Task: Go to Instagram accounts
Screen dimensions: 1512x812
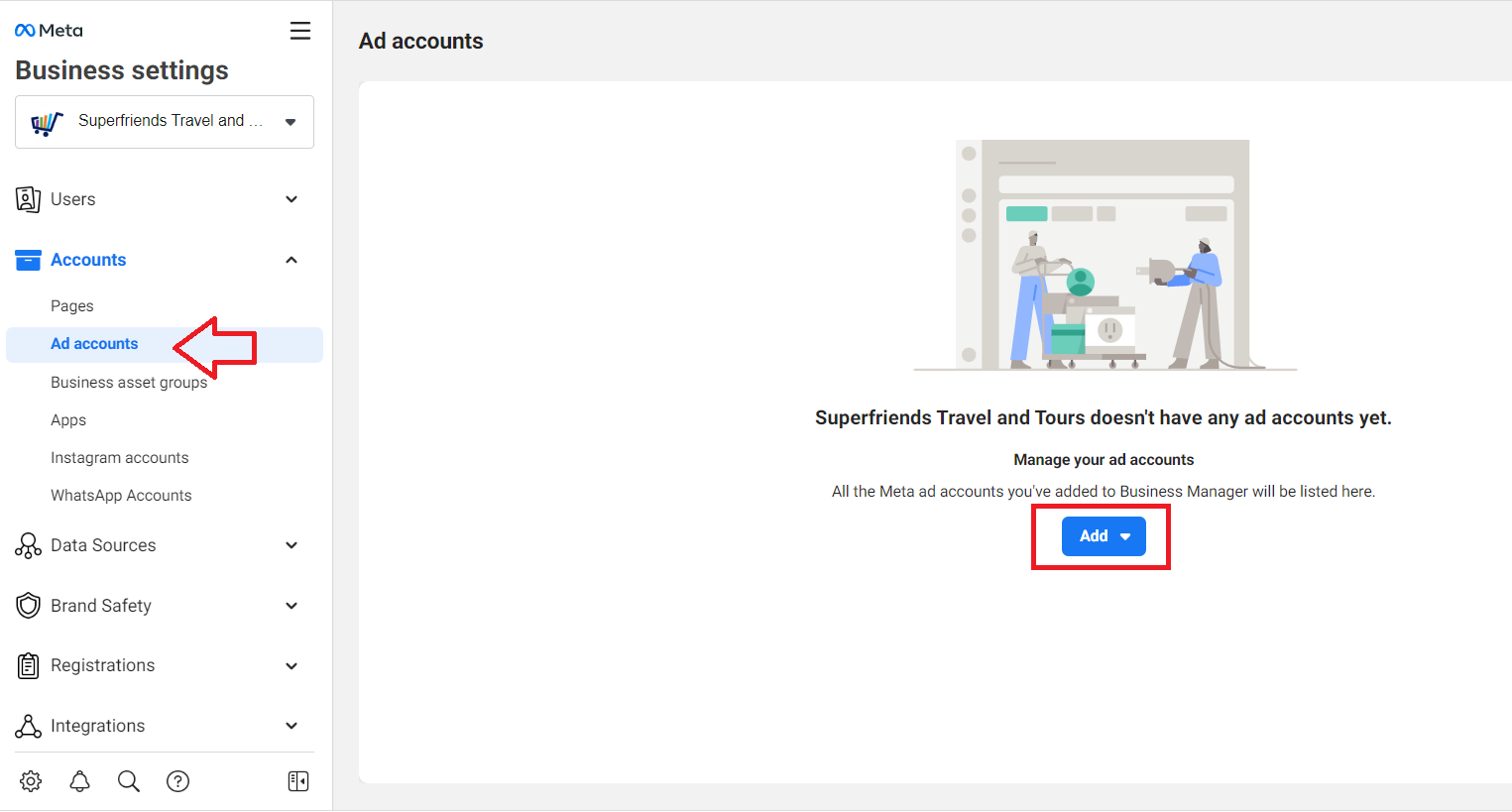Action: point(120,458)
